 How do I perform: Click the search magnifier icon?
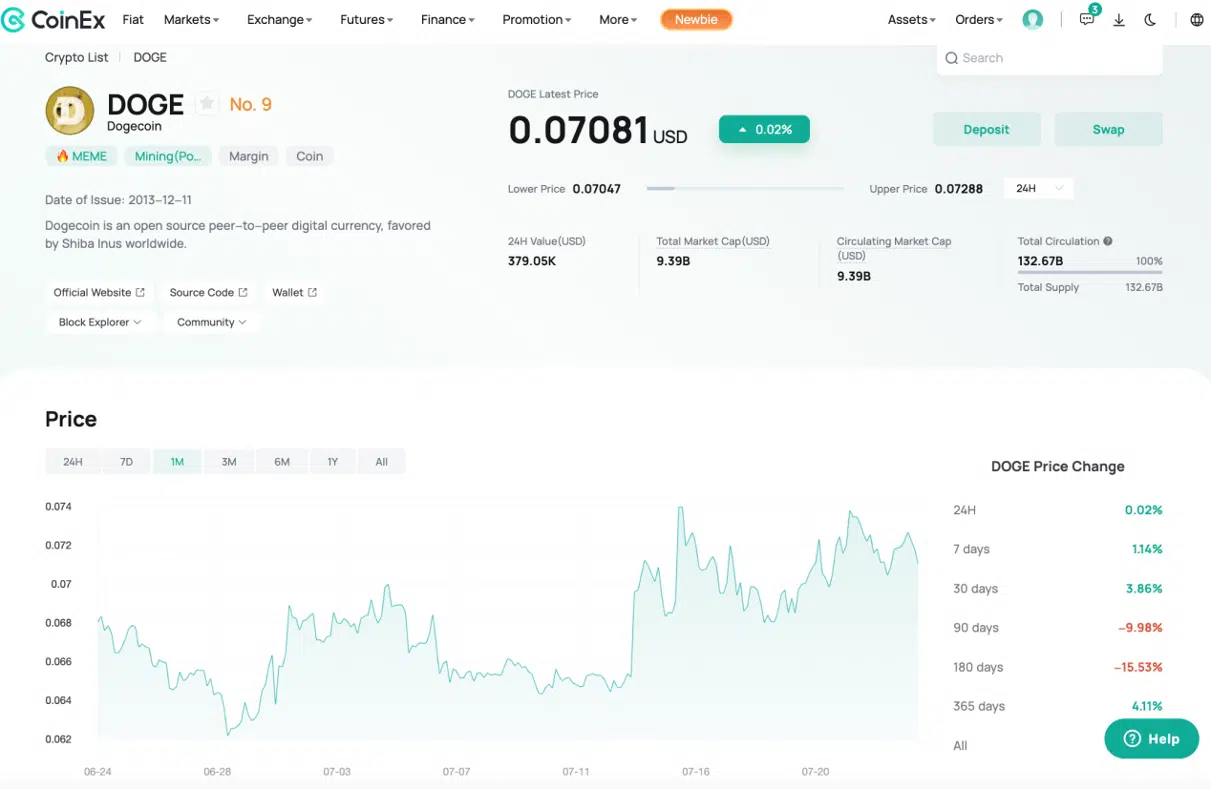pos(951,58)
